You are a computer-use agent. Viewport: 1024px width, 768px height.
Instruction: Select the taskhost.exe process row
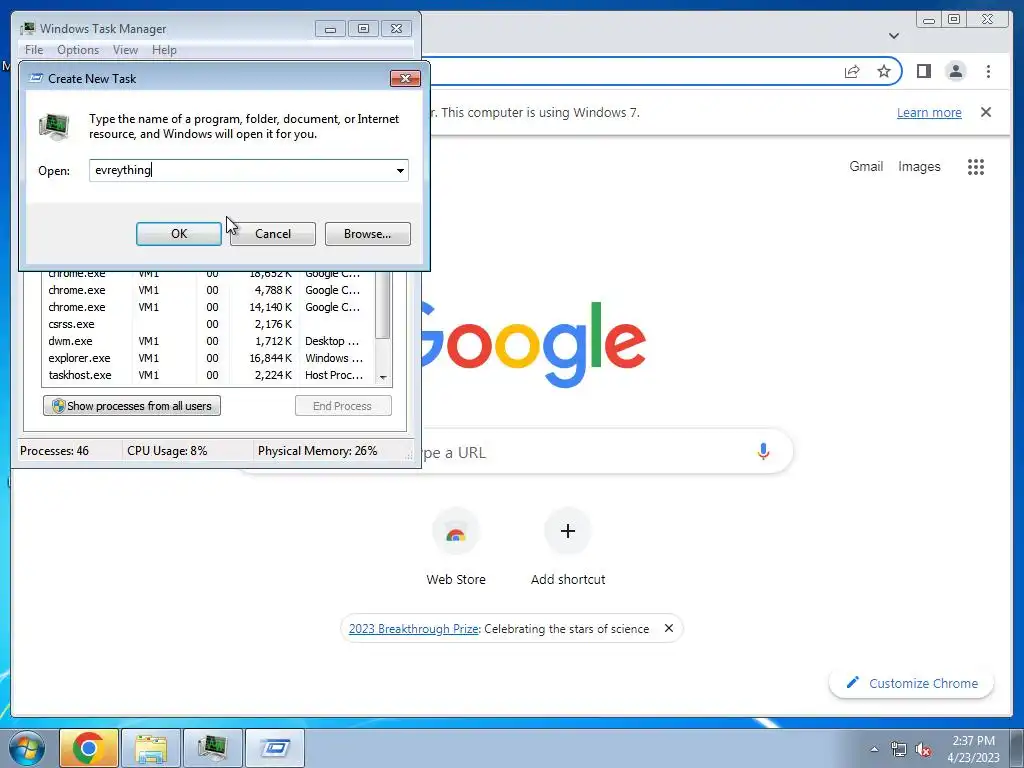coord(208,375)
